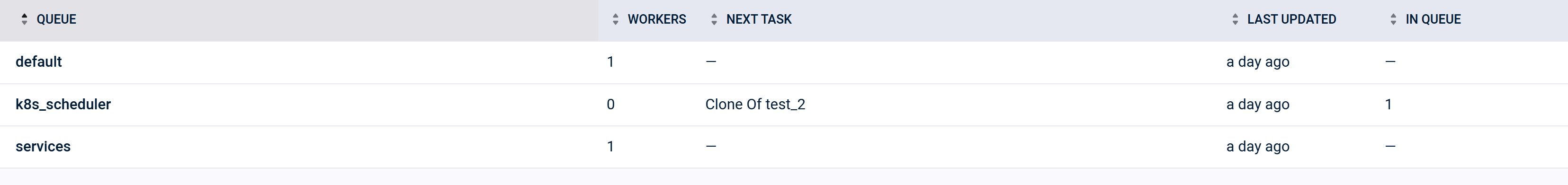
Task: Click the services queue's worker count
Action: pos(610,147)
